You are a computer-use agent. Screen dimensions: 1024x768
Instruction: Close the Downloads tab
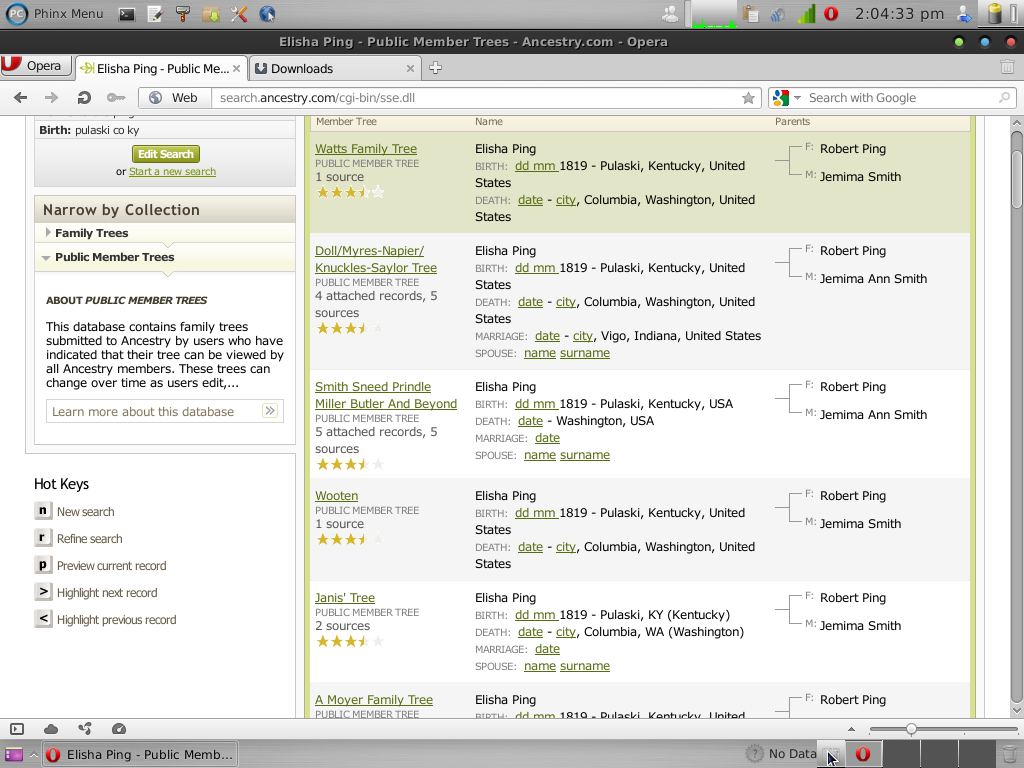coord(410,69)
